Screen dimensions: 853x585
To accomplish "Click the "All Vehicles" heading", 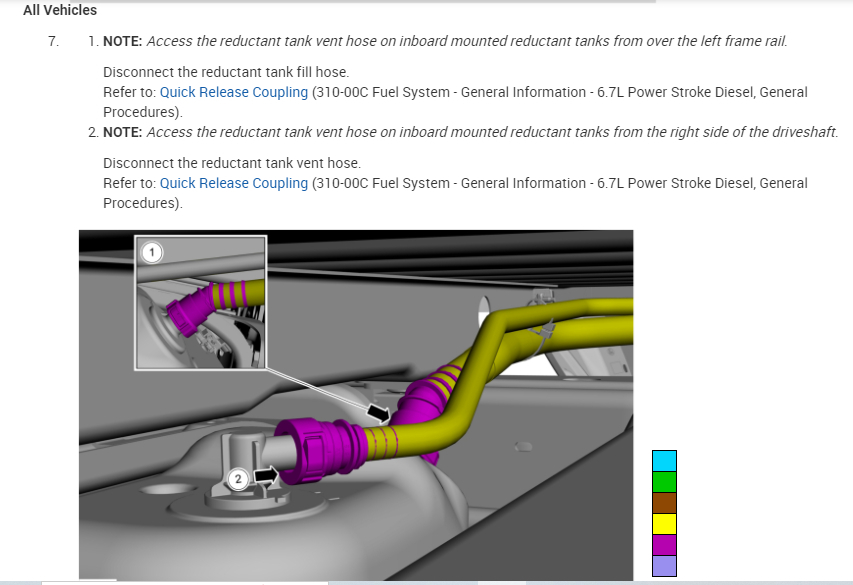I will [x=60, y=10].
